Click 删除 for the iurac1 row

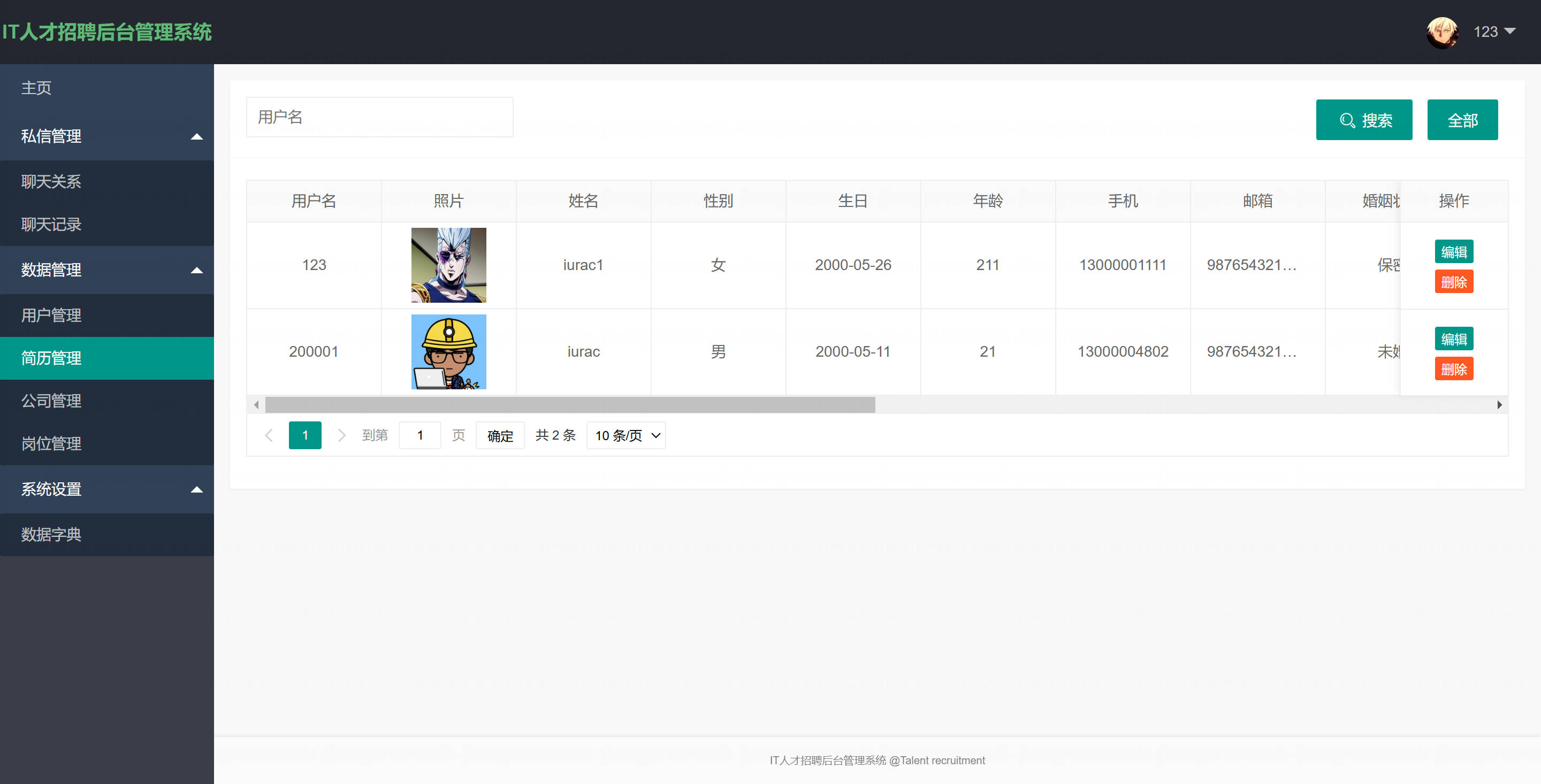coord(1454,282)
